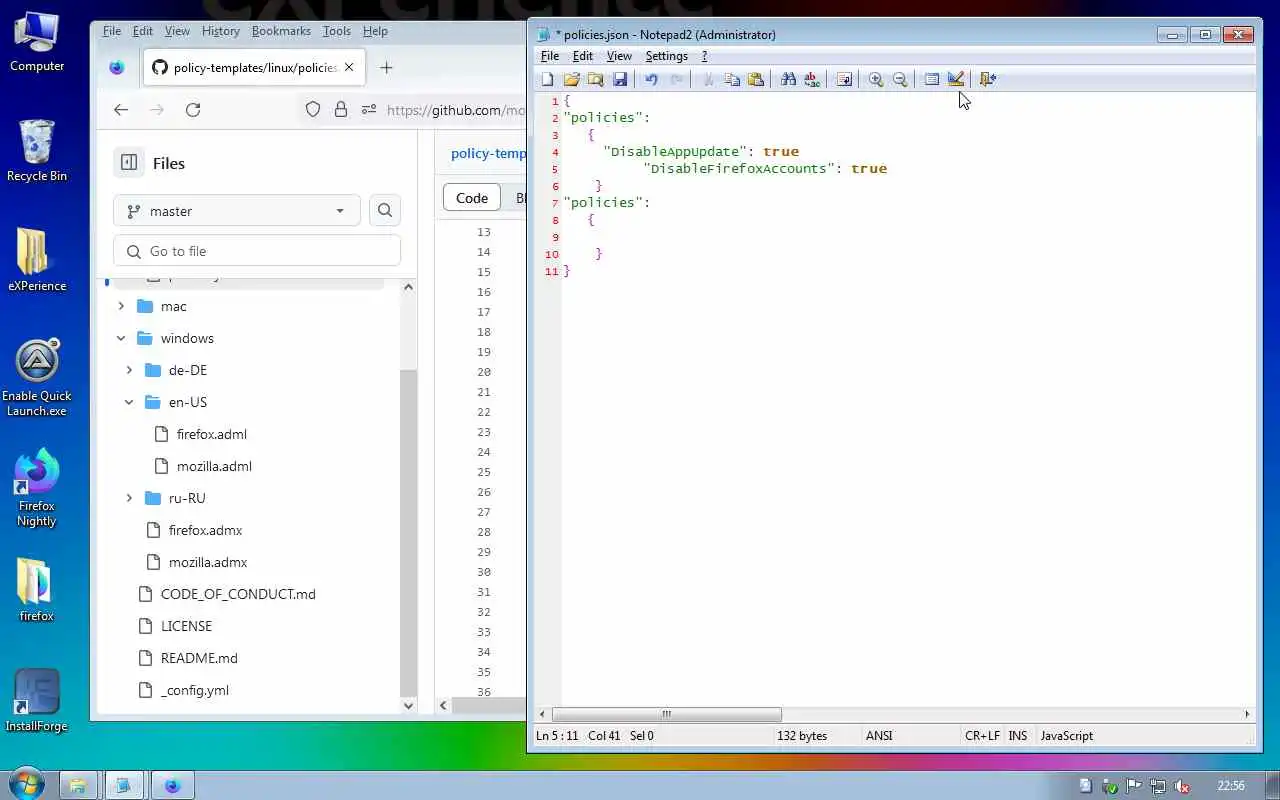
Task: Collapse the GitHub Files side panel
Action: point(129,162)
